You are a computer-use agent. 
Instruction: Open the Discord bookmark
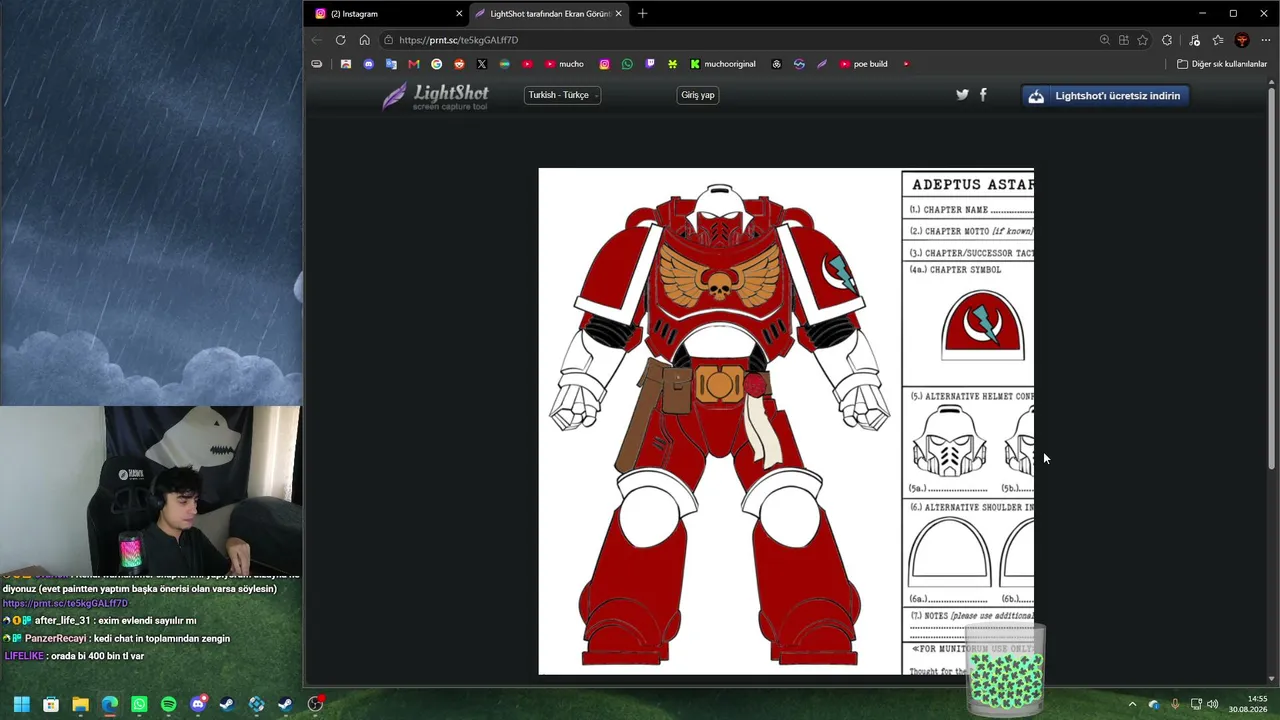pos(369,64)
